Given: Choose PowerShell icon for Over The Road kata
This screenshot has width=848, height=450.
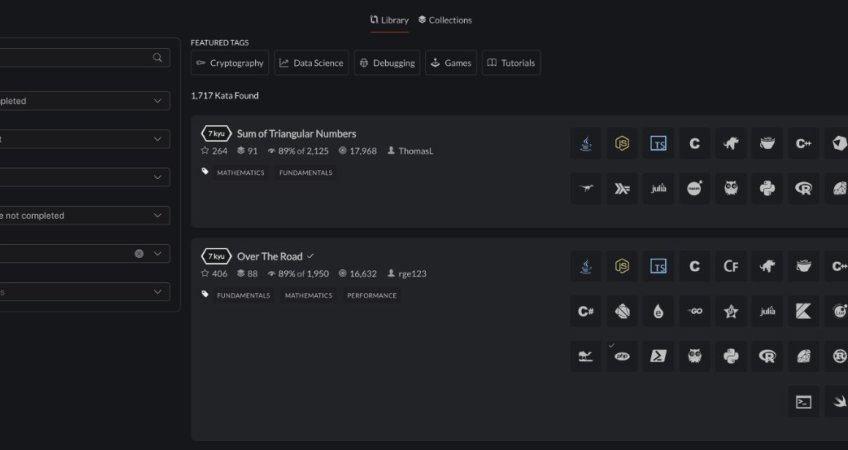Looking at the screenshot, I should (x=658, y=355).
